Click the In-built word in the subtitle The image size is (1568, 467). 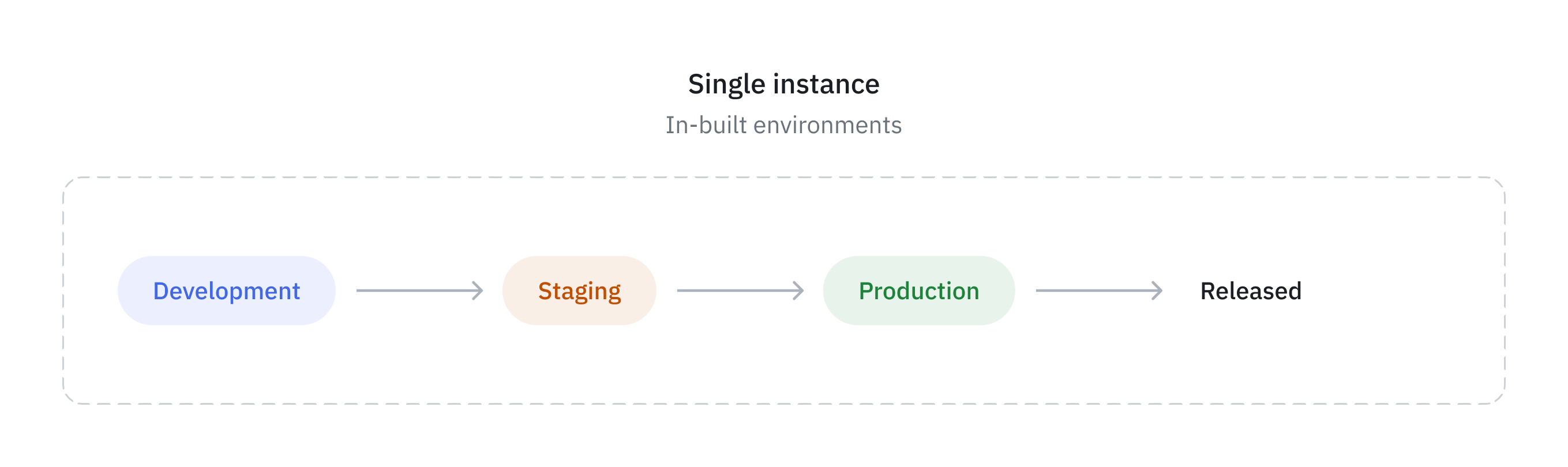click(x=706, y=125)
